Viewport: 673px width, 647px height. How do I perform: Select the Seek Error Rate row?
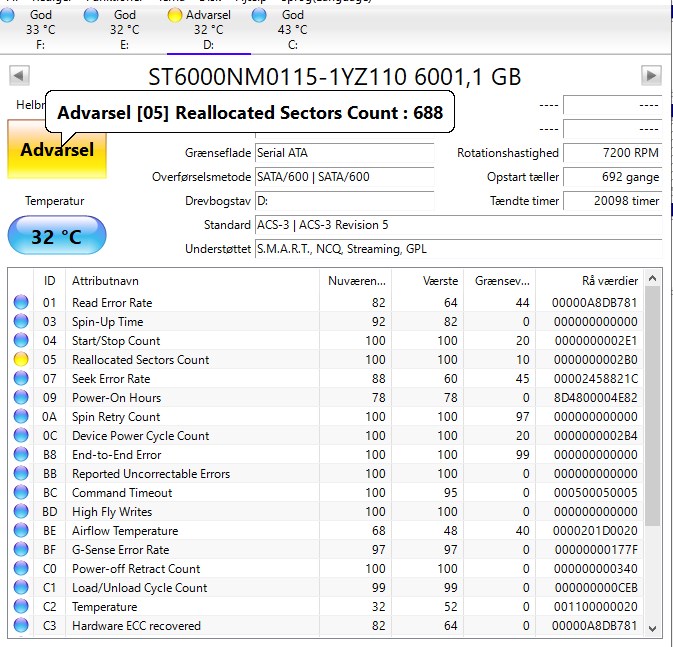point(325,379)
